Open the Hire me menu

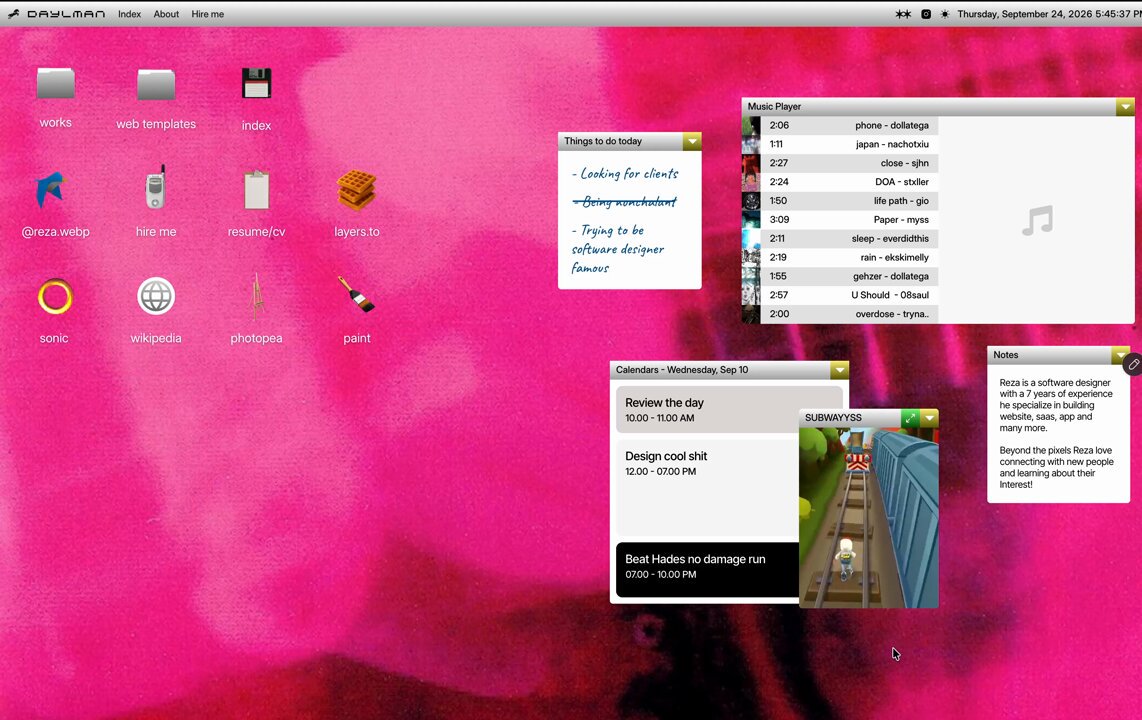point(208,14)
